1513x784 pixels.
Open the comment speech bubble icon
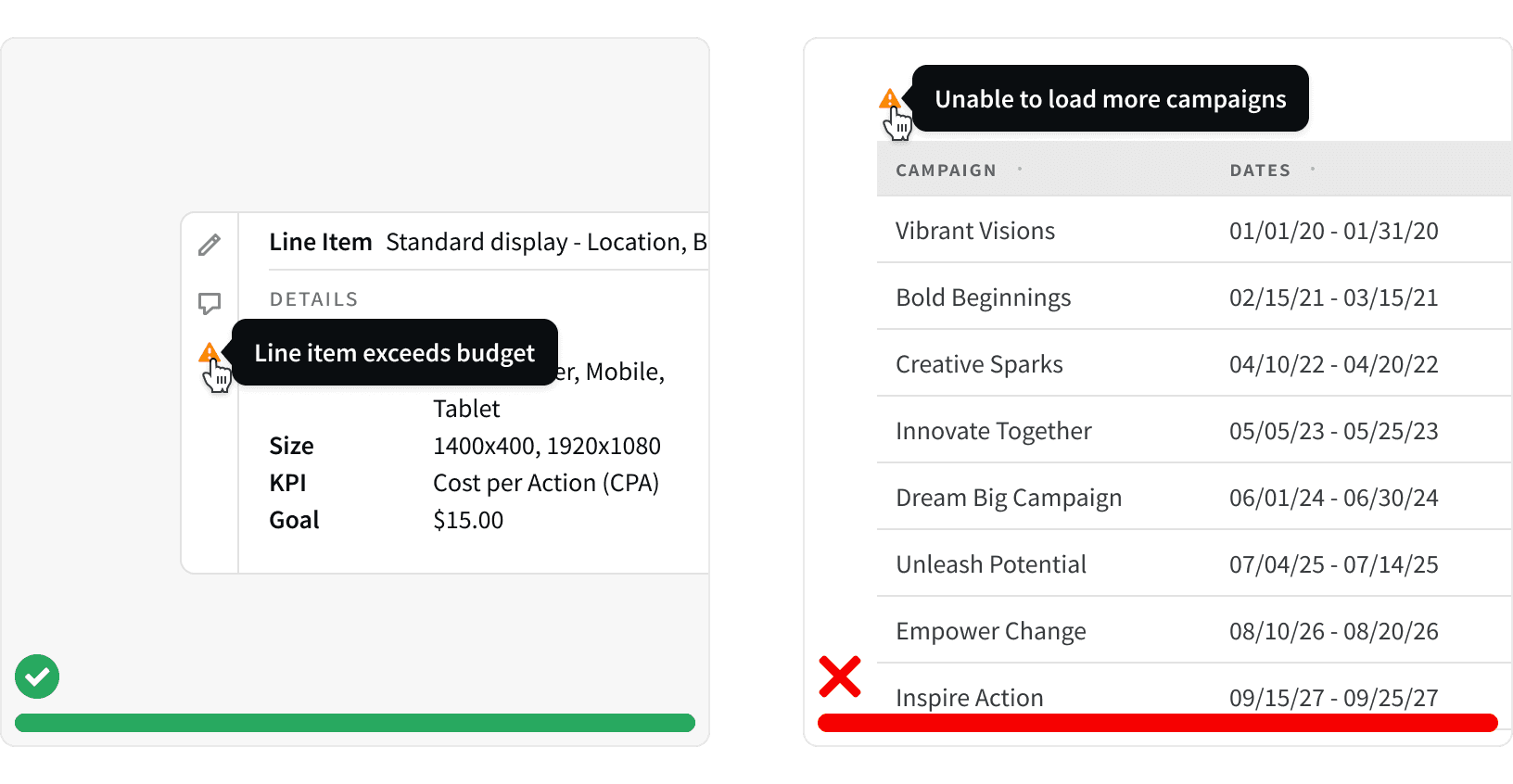210,303
